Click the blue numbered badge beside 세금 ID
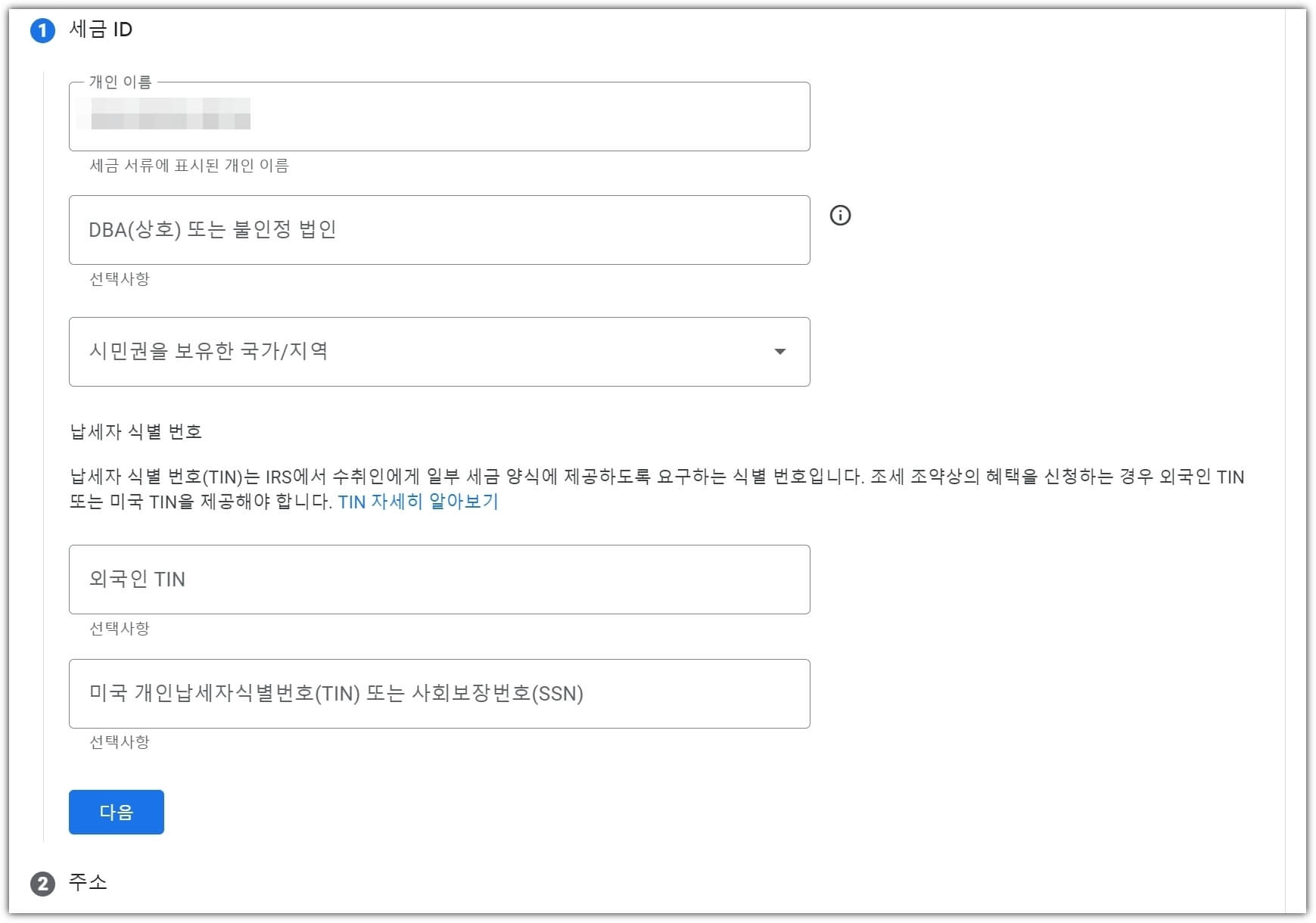Image resolution: width=1316 pixels, height=923 pixels. [43, 28]
